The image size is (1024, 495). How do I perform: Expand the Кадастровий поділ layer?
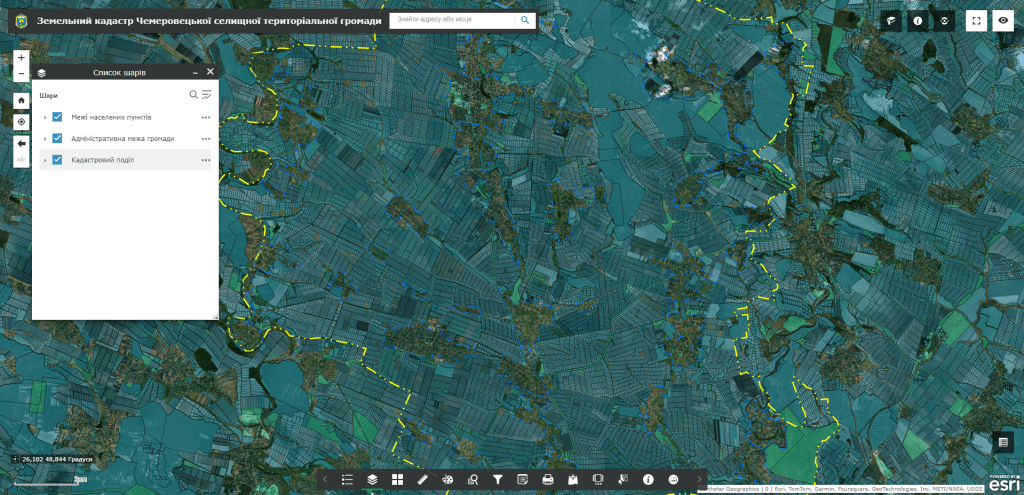coord(45,161)
